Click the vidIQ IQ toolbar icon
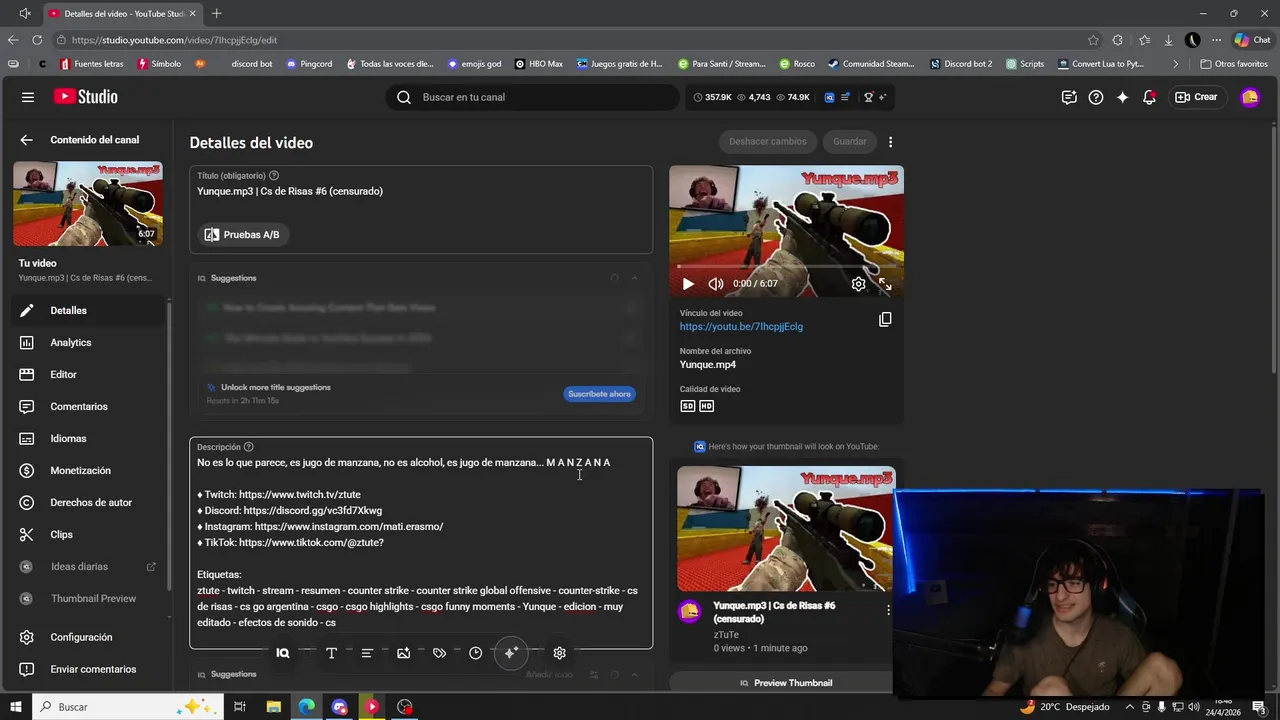 point(283,653)
